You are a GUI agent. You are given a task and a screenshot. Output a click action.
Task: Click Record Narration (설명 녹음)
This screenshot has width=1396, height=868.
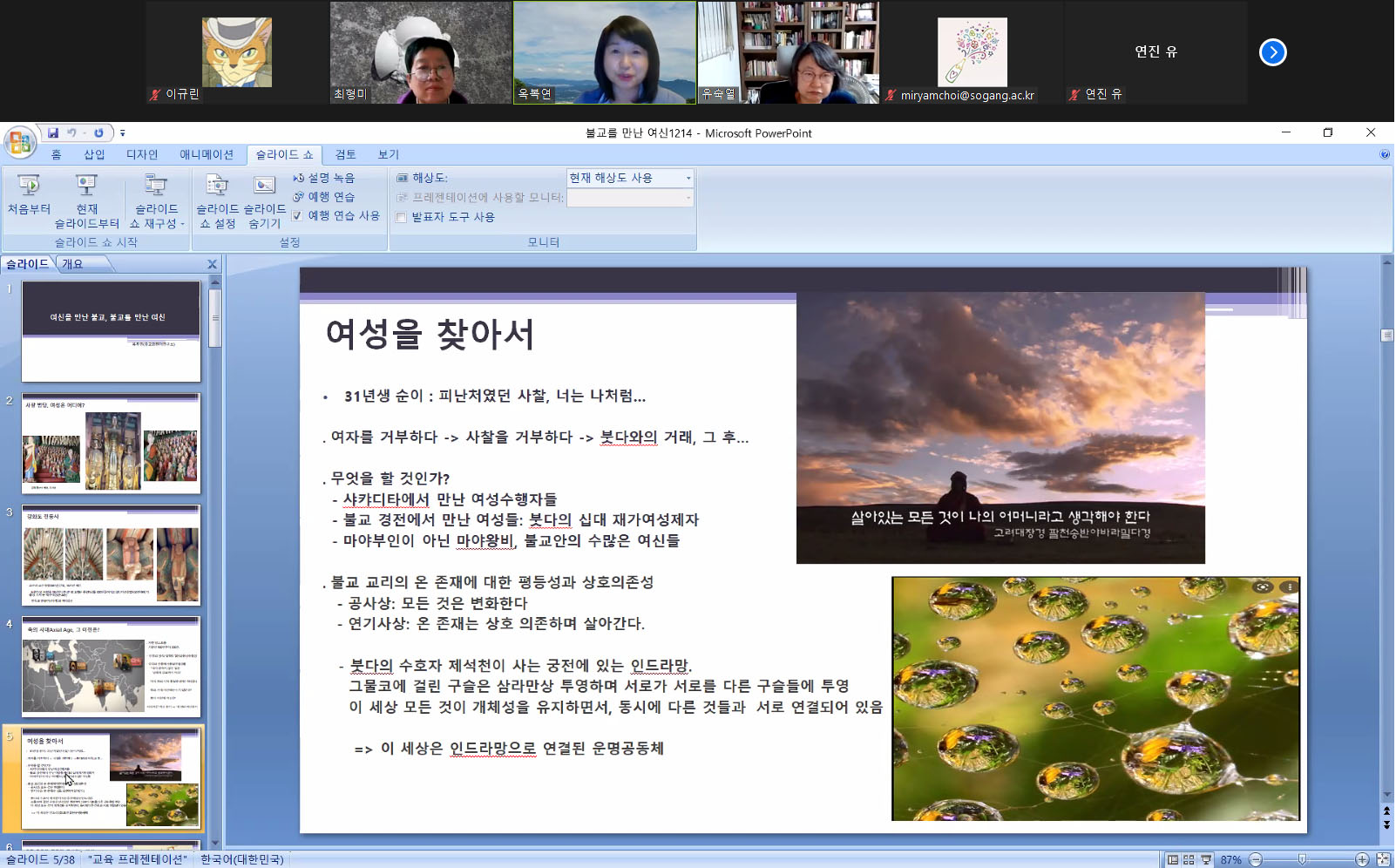pyautogui.click(x=324, y=178)
